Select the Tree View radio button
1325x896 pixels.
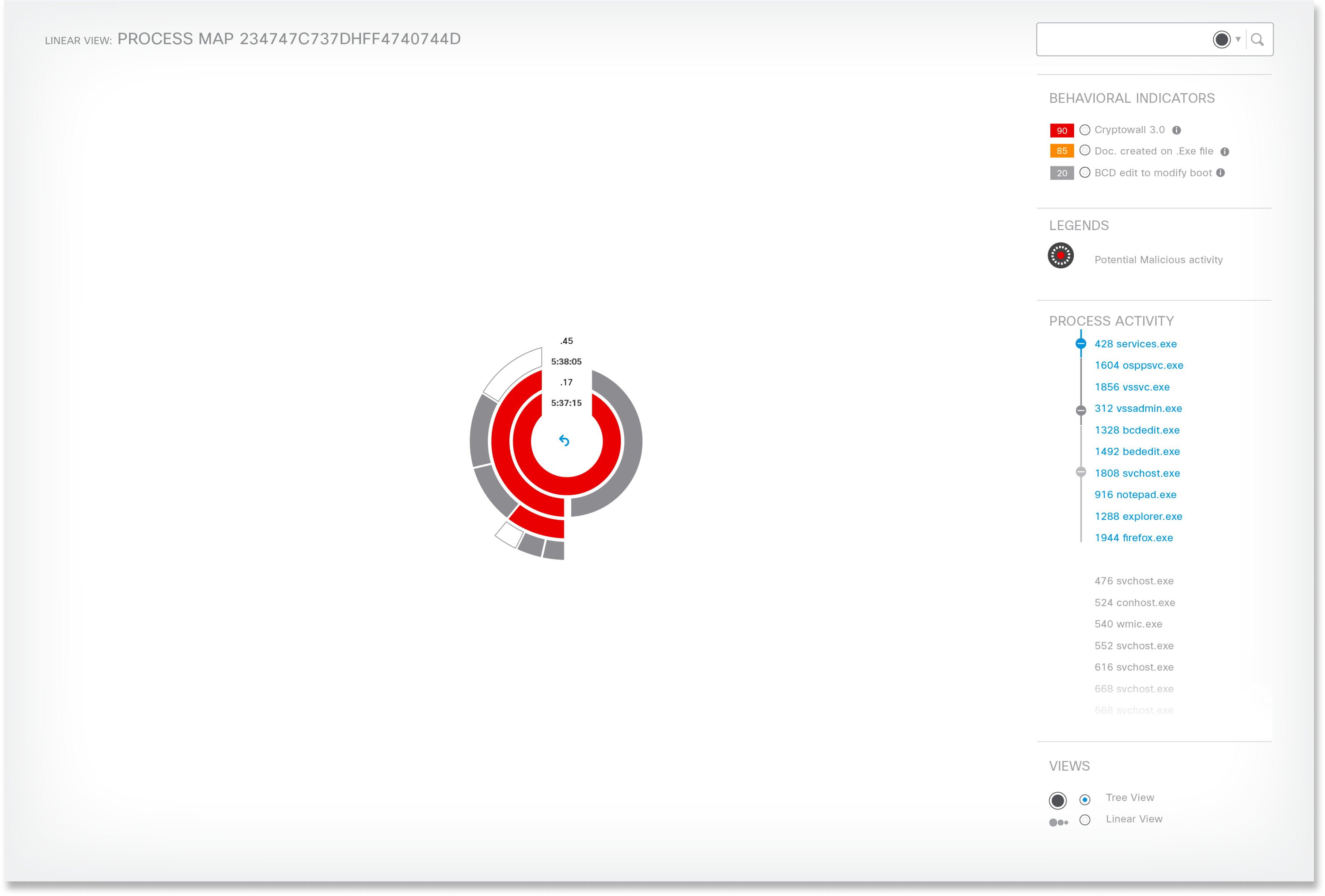[1085, 799]
